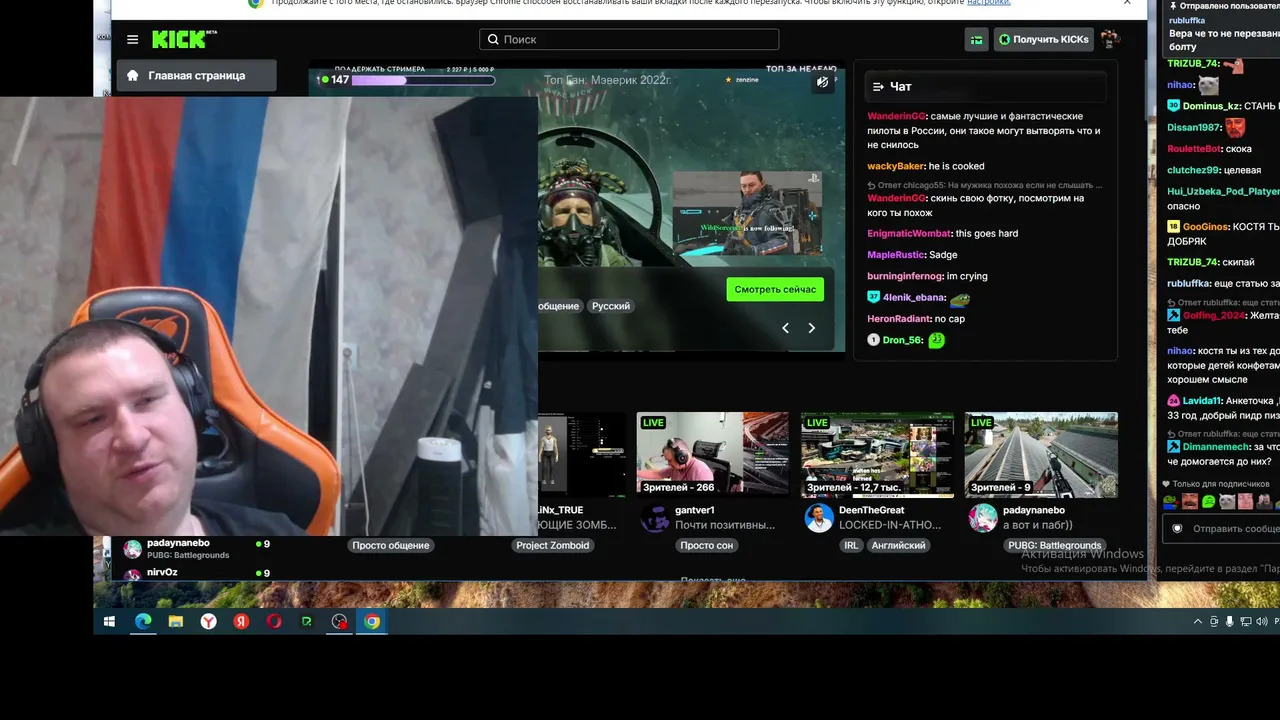1280x720 pixels.
Task: Open the Windows Start menu
Action: 110,621
